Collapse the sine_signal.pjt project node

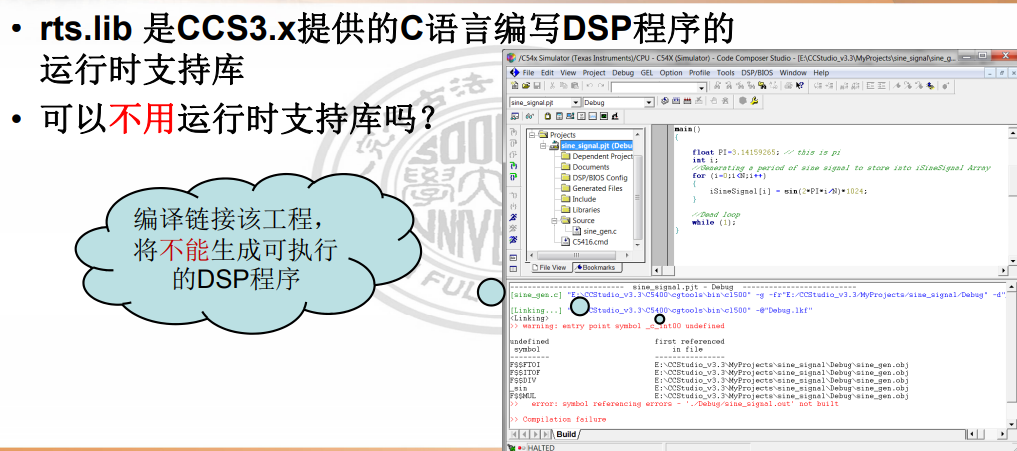click(543, 146)
